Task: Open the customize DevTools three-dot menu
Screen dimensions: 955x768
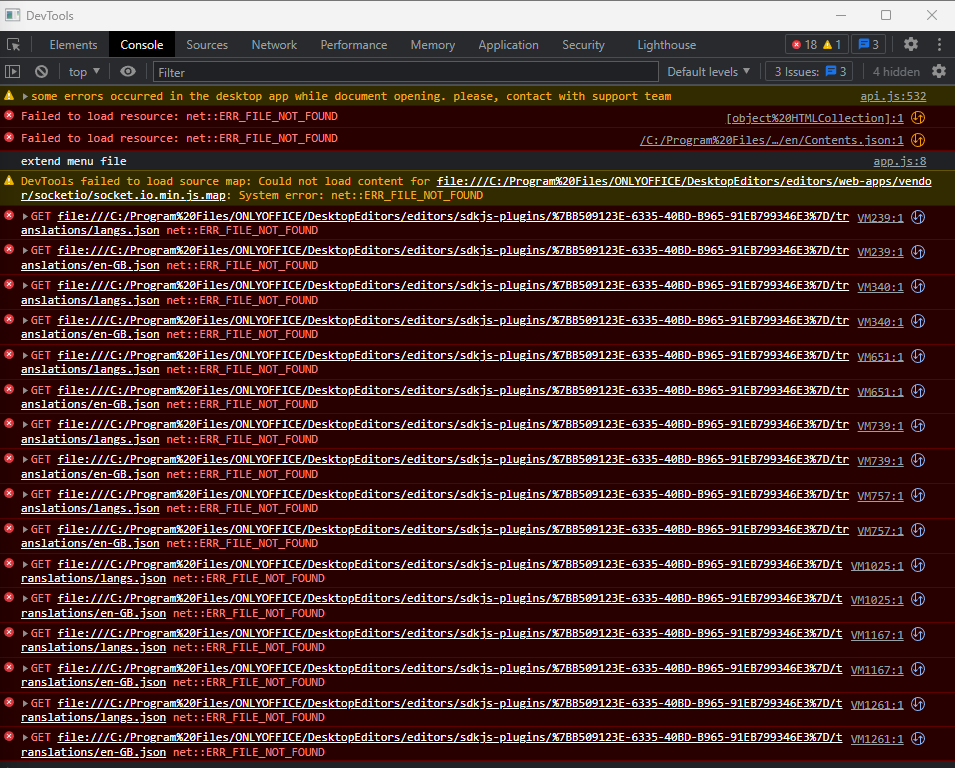Action: tap(939, 44)
